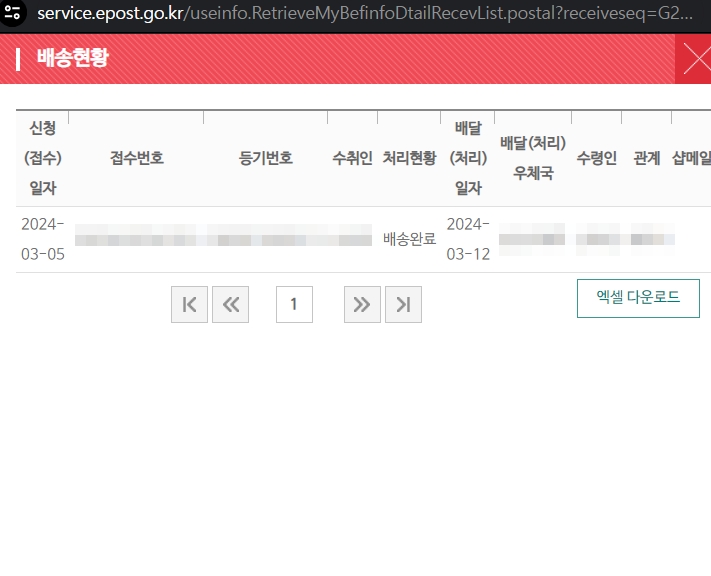This screenshot has width=711, height=576.
Task: Click the 처리현황 column header
Action: 409,158
